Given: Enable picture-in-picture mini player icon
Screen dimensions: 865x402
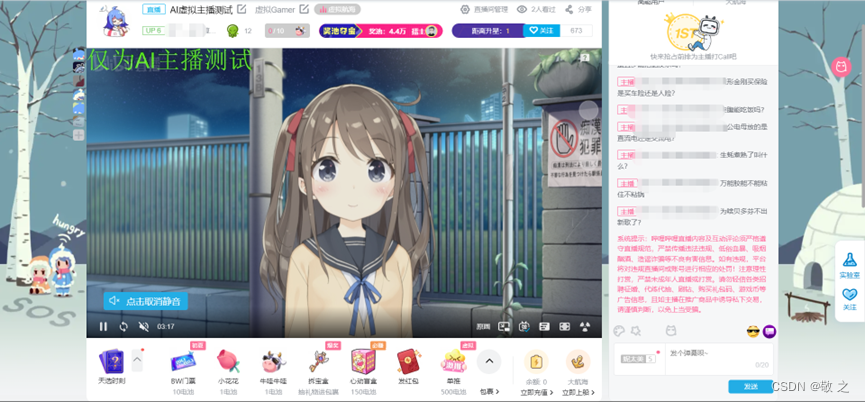Looking at the screenshot, I should point(504,326).
